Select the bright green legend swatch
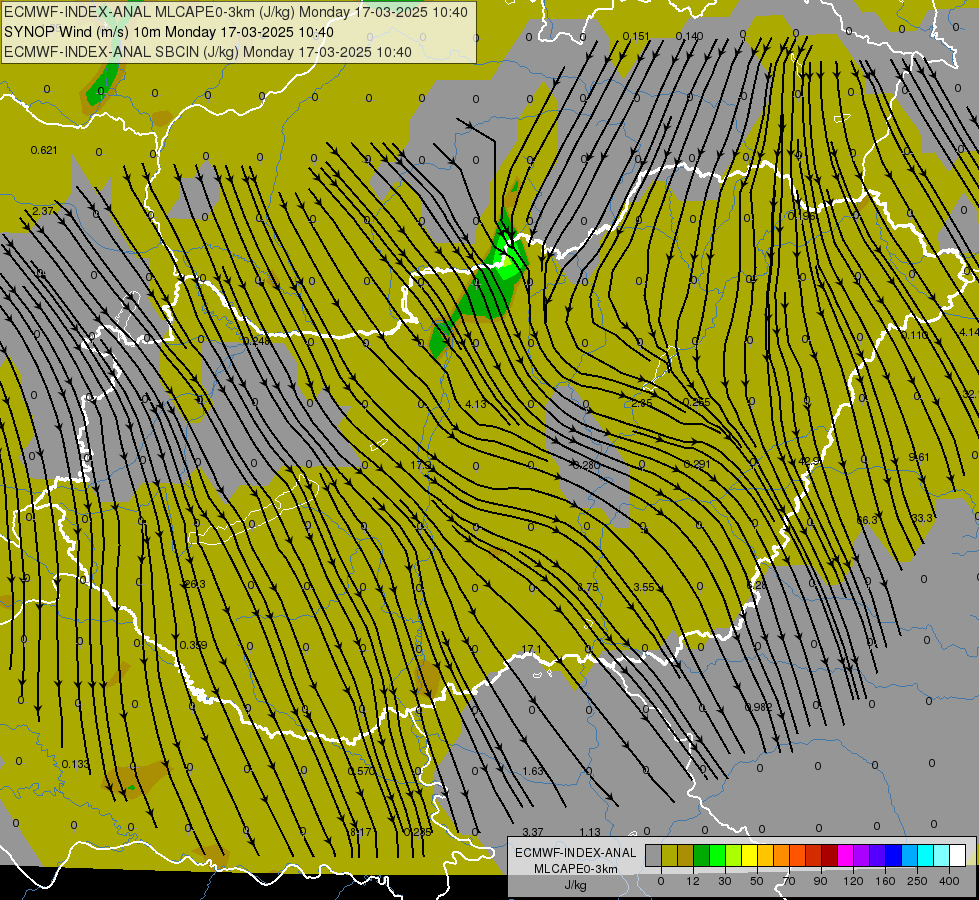 [717, 855]
